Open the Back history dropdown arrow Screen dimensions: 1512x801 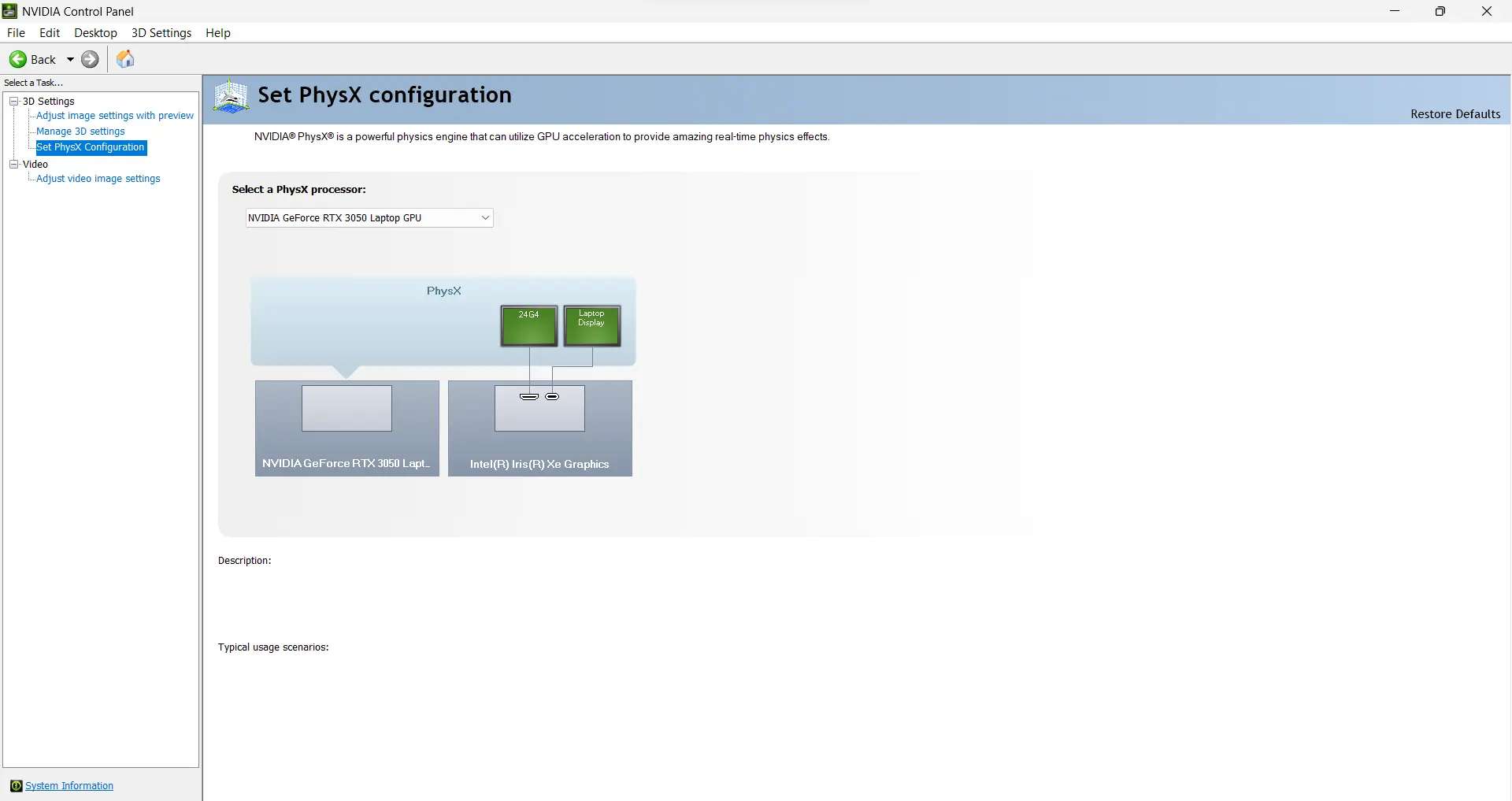click(x=70, y=59)
